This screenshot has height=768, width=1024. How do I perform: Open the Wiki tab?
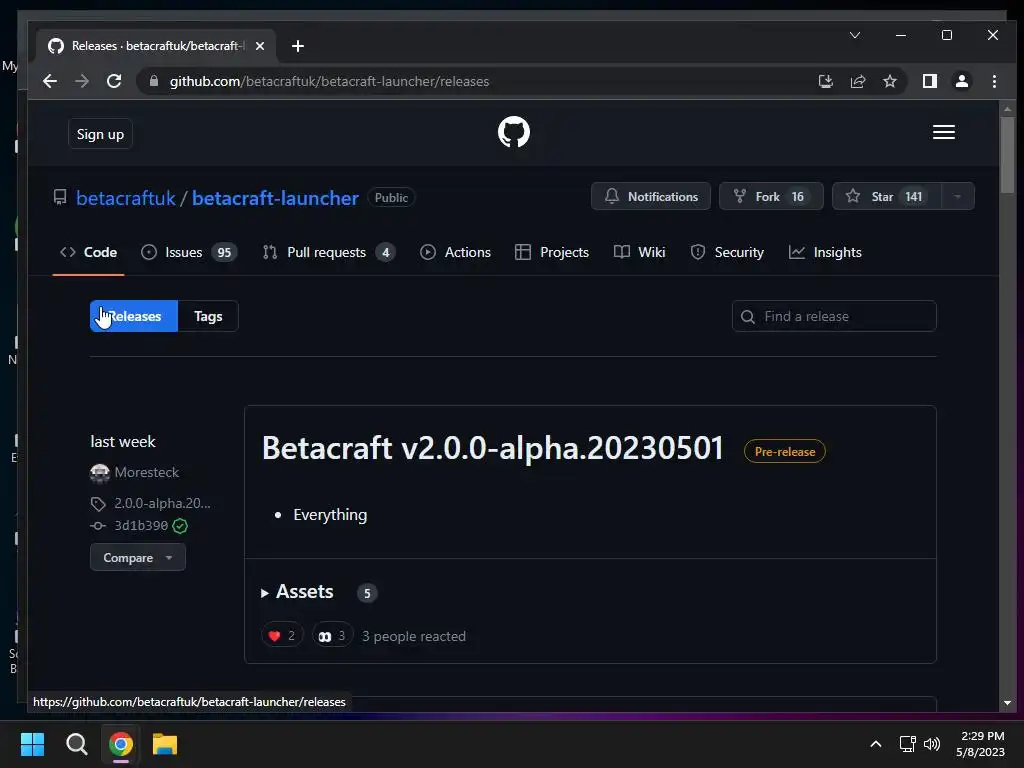[x=639, y=252]
